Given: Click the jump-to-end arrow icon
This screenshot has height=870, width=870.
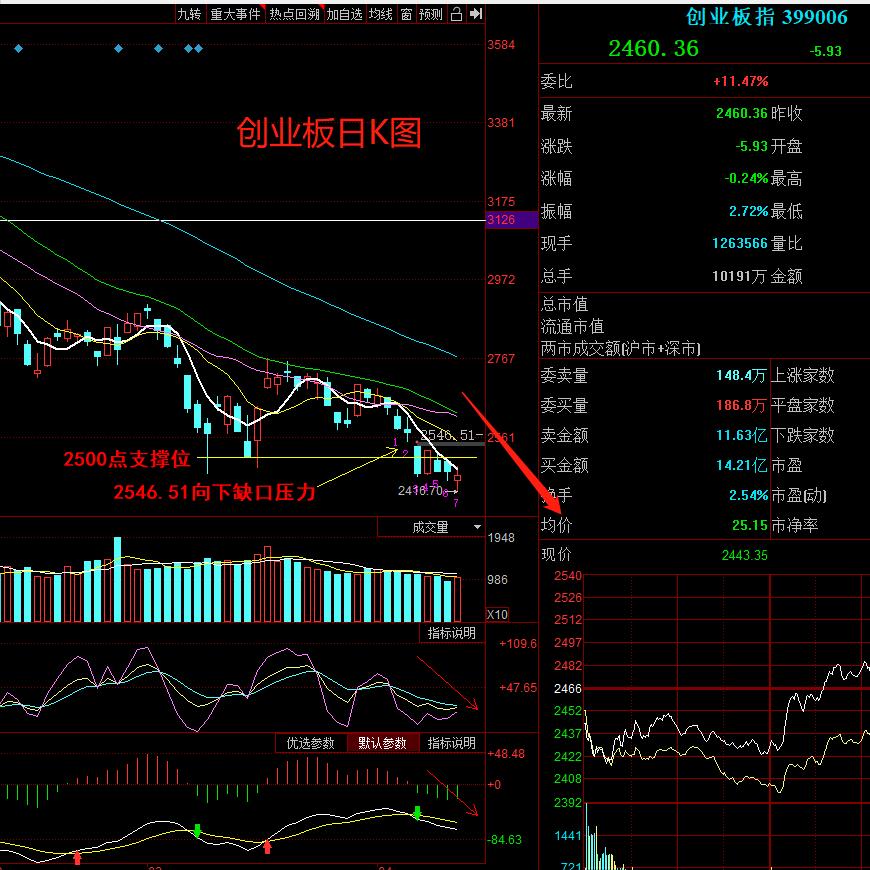Looking at the screenshot, I should [476, 14].
